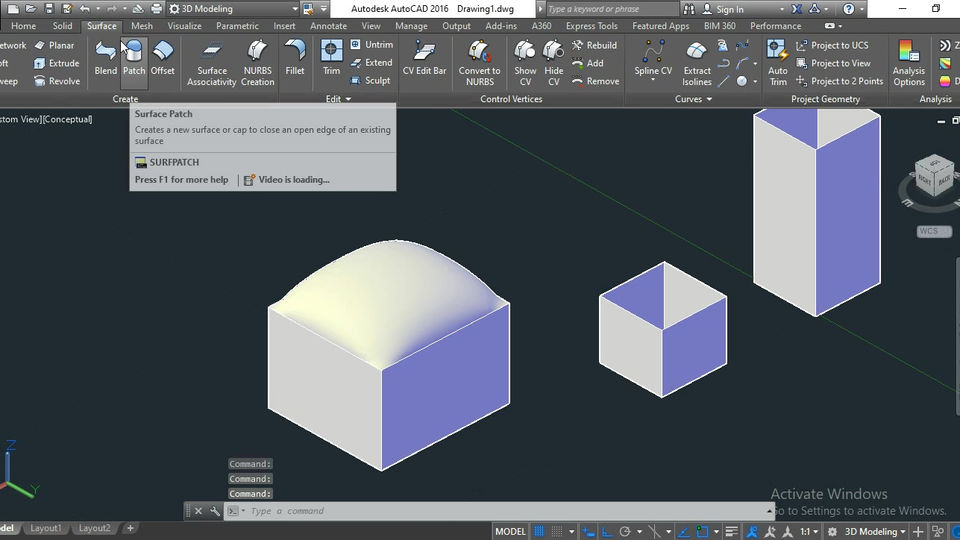Open the Visualize ribbon tab
The width and height of the screenshot is (960, 540).
[x=184, y=26]
